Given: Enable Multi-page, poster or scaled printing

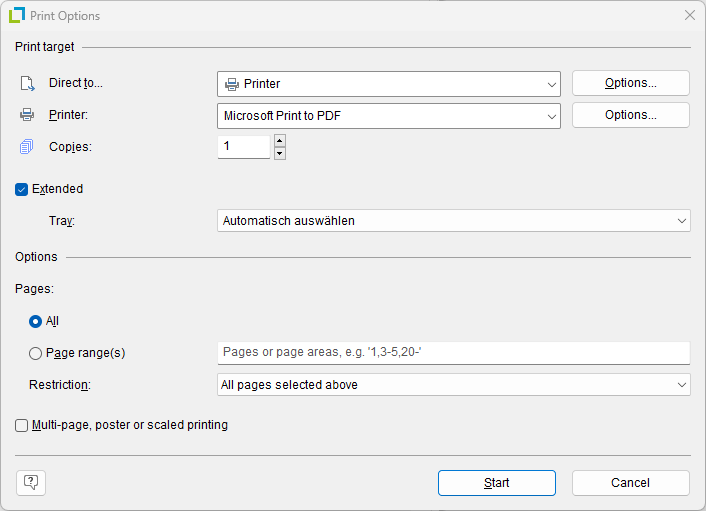Looking at the screenshot, I should pyautogui.click(x=22, y=425).
